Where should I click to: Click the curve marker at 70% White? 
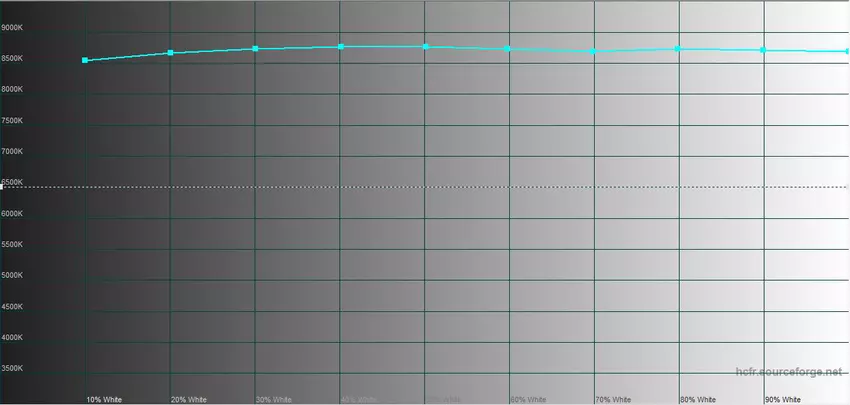pos(594,51)
